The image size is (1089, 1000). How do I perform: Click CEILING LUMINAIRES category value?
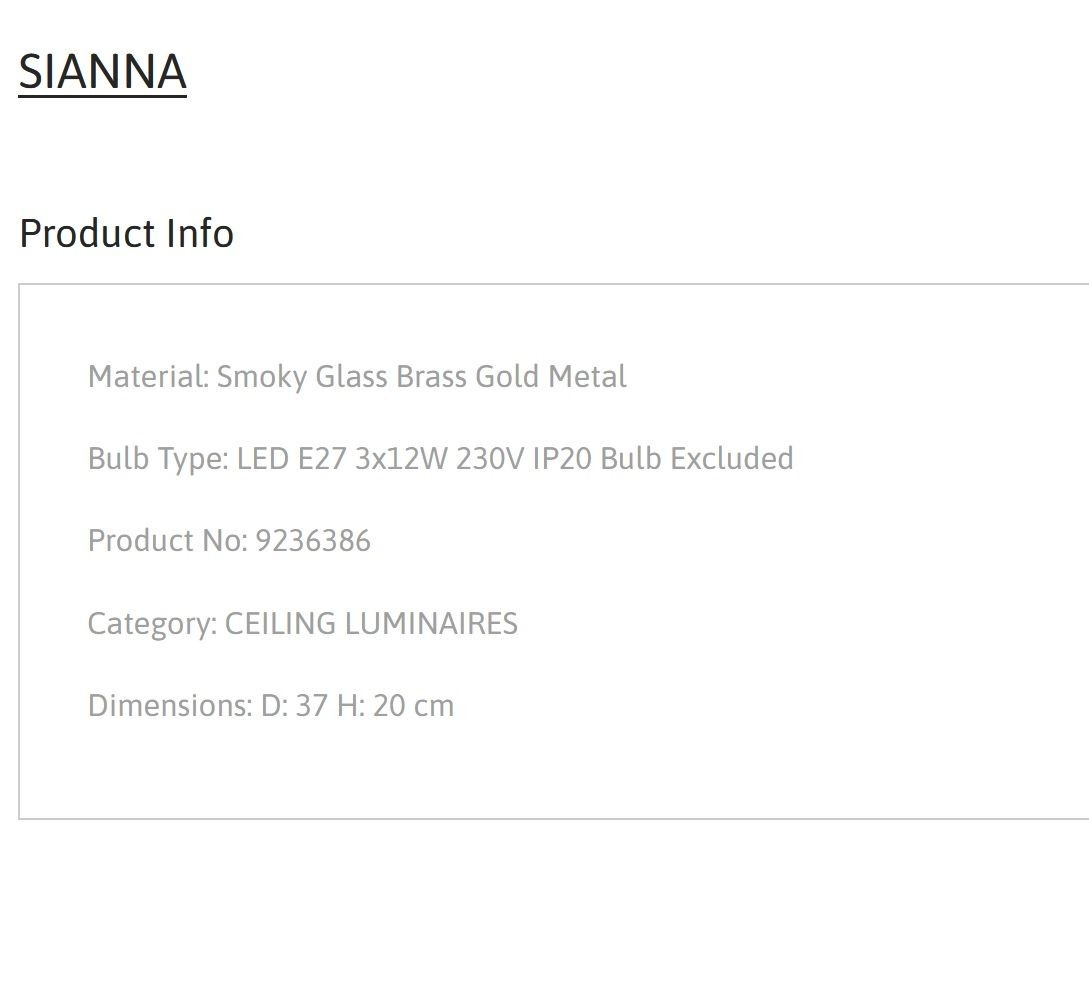tap(372, 624)
